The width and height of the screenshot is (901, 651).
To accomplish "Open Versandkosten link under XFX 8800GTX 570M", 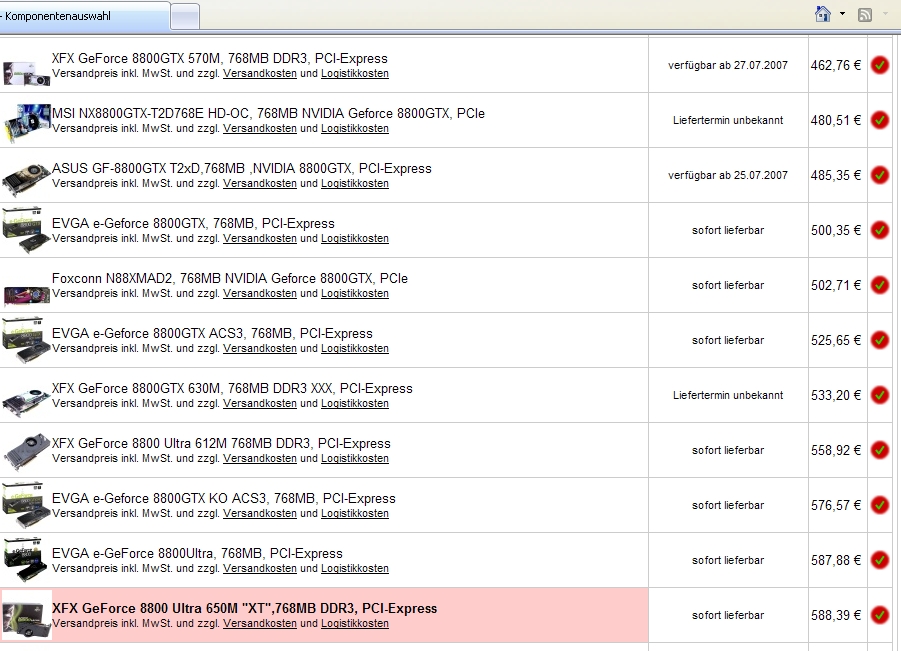I will pyautogui.click(x=260, y=74).
